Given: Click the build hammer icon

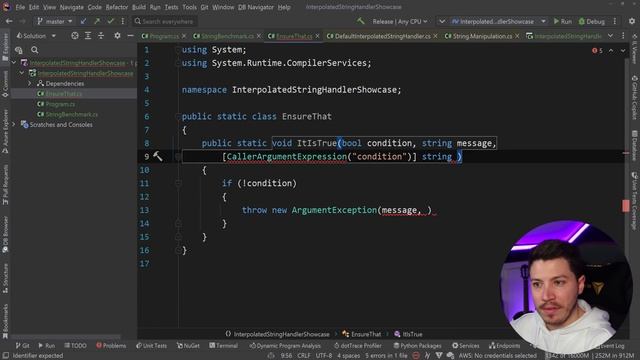Looking at the screenshot, I should (x=360, y=21).
